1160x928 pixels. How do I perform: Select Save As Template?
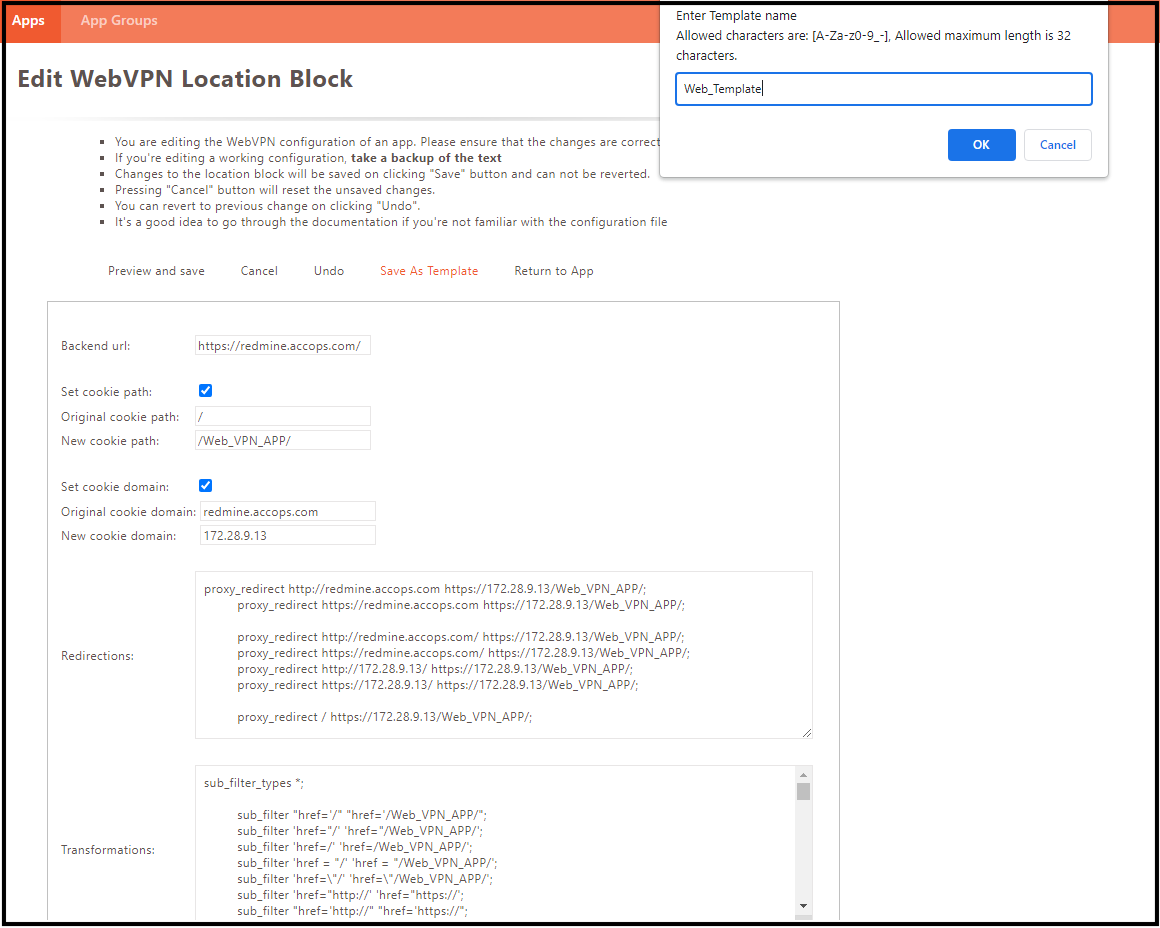[428, 270]
